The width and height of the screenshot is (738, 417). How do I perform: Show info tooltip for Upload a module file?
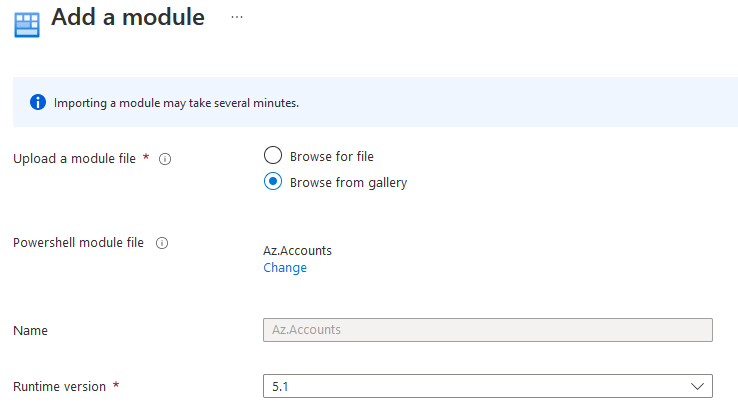pyautogui.click(x=165, y=159)
